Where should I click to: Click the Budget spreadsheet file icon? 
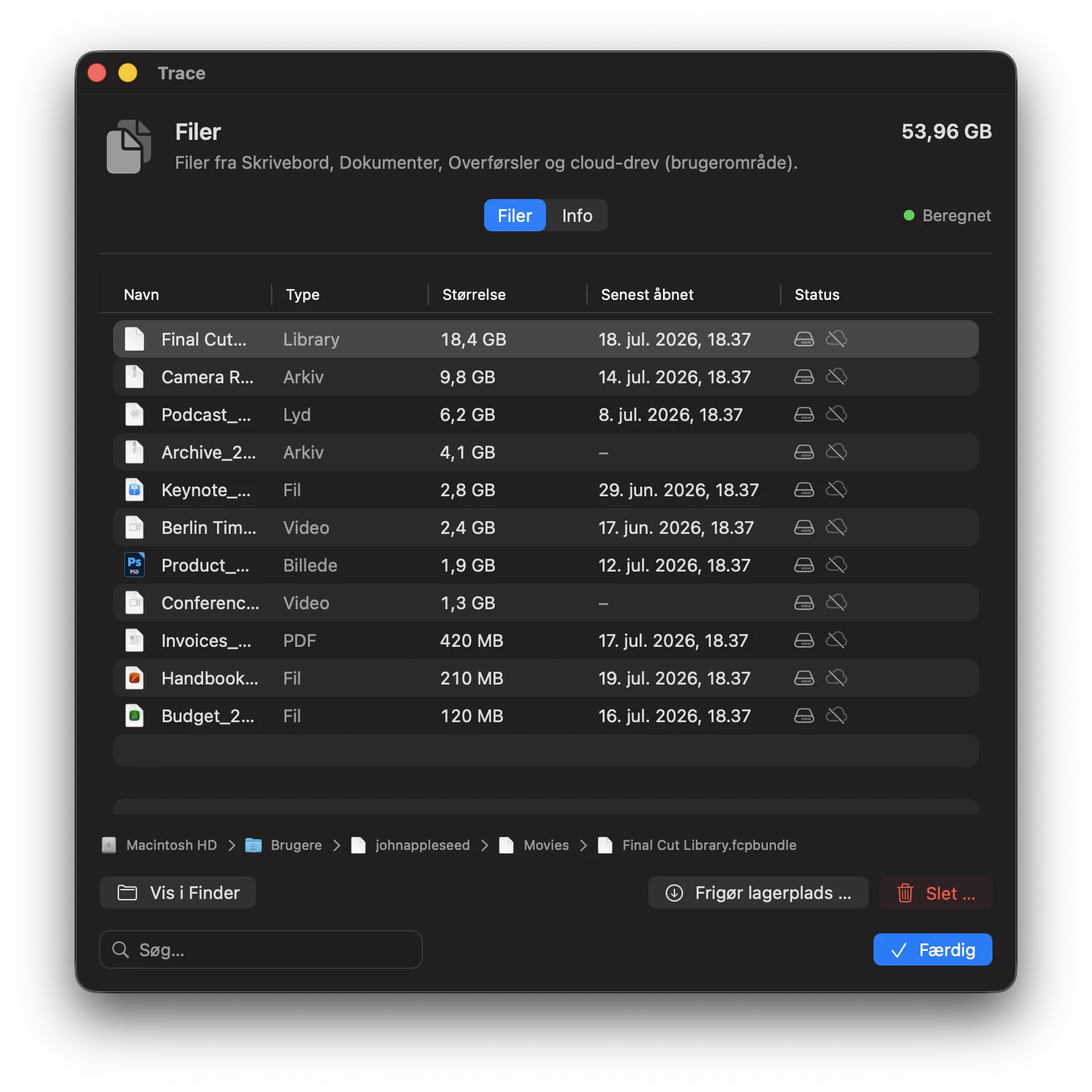pyautogui.click(x=134, y=715)
